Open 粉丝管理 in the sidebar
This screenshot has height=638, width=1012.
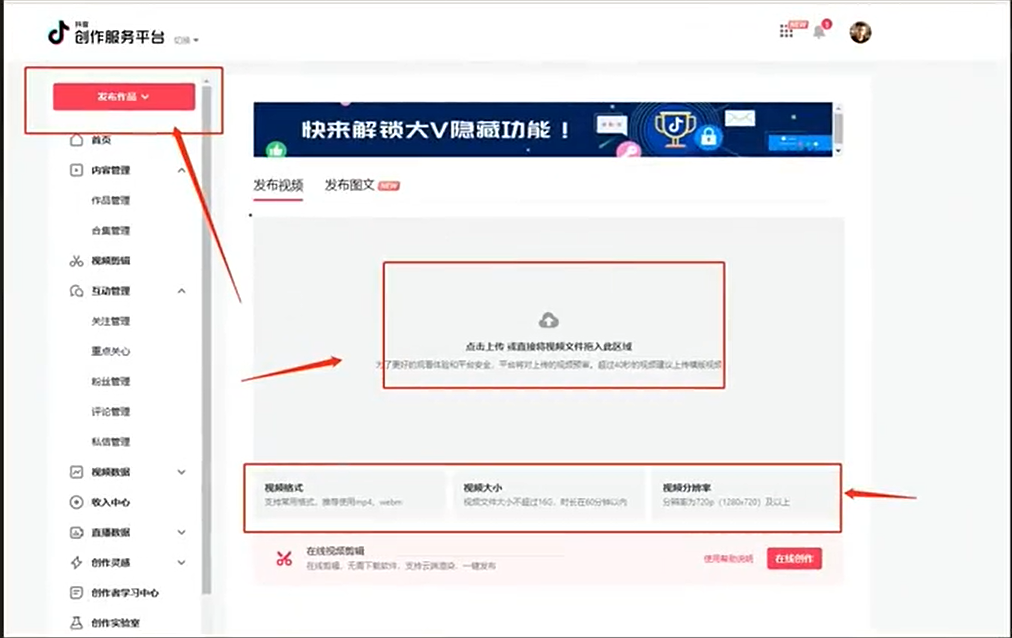[110, 381]
